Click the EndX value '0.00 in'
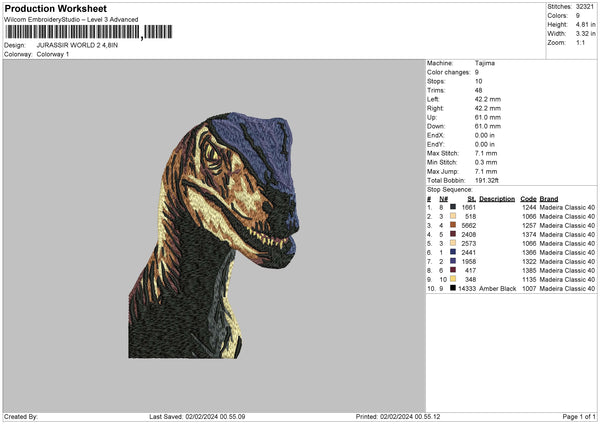The image size is (600, 424). click(x=484, y=135)
